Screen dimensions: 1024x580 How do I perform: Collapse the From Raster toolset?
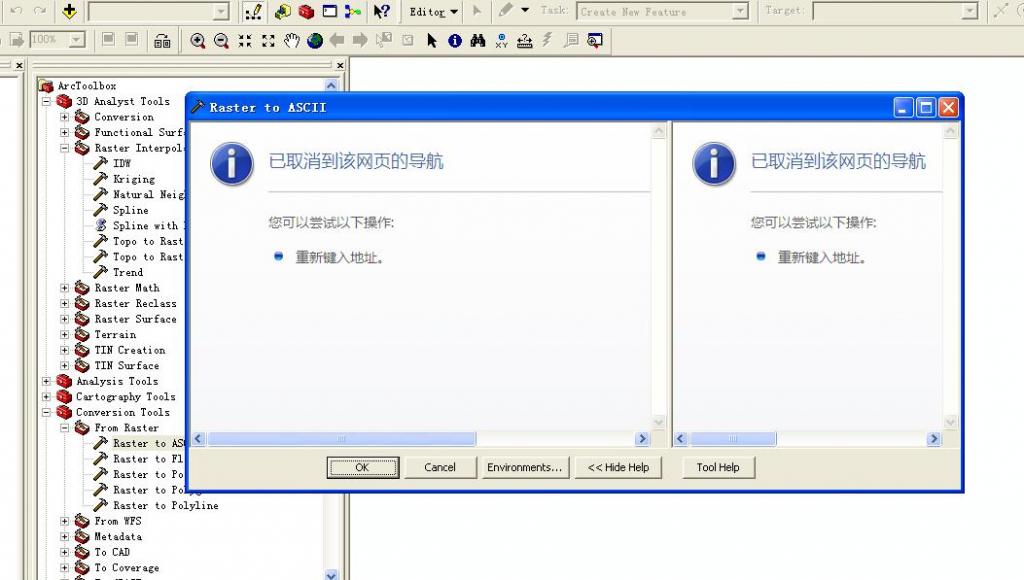[65, 428]
